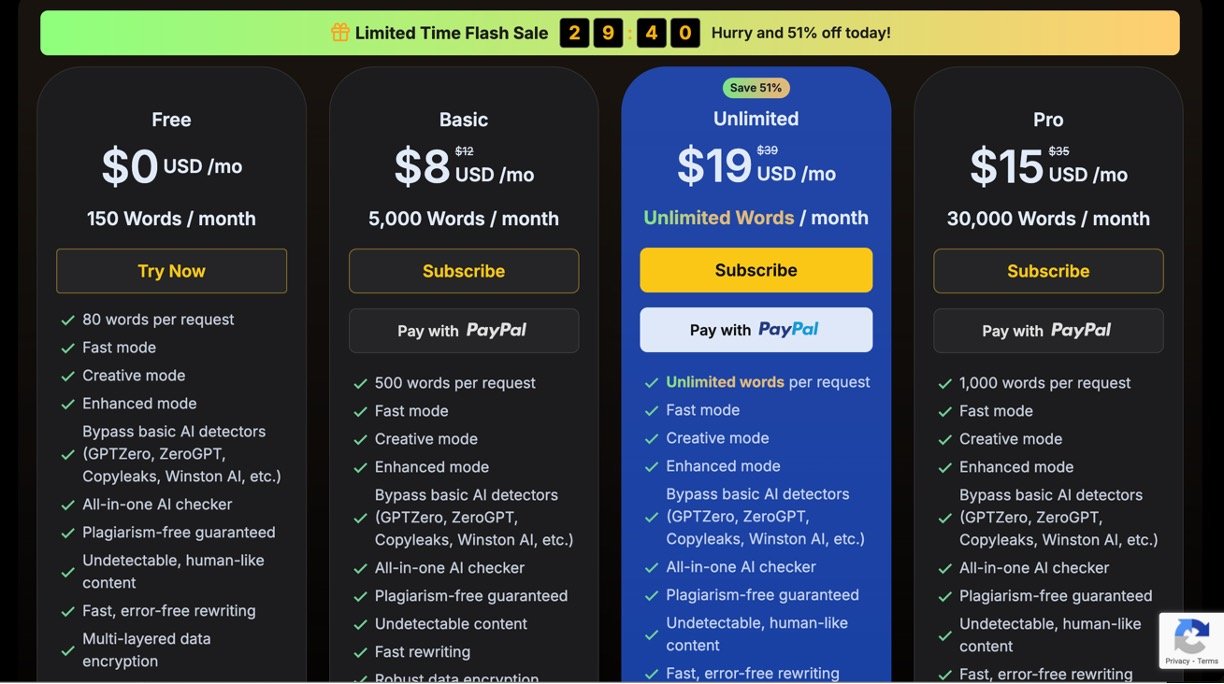Click the flash sale countdown timer digits
The width and height of the screenshot is (1224, 684).
tap(629, 33)
